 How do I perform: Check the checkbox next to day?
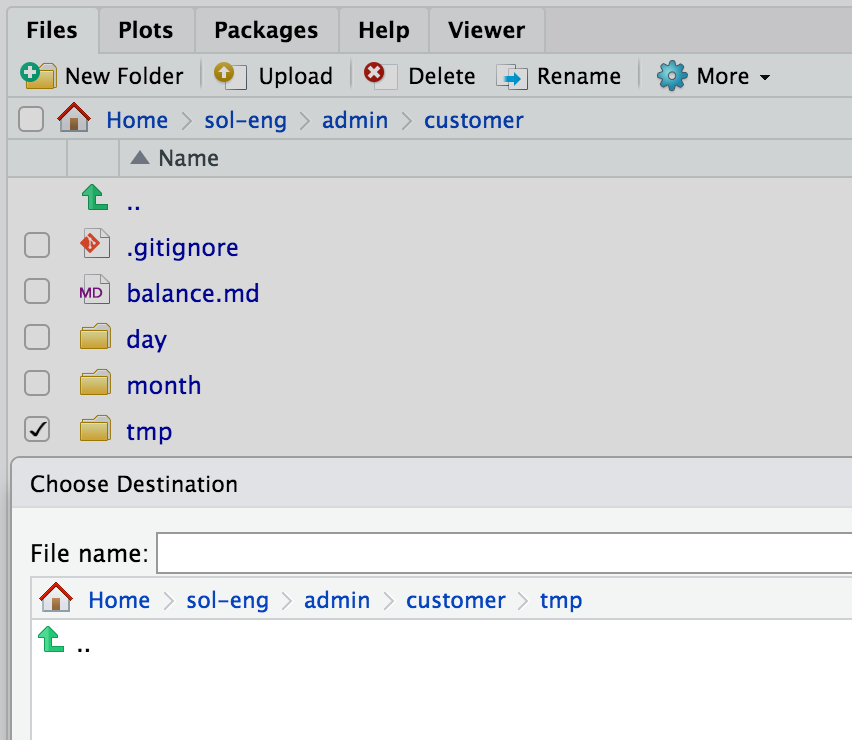(37, 337)
